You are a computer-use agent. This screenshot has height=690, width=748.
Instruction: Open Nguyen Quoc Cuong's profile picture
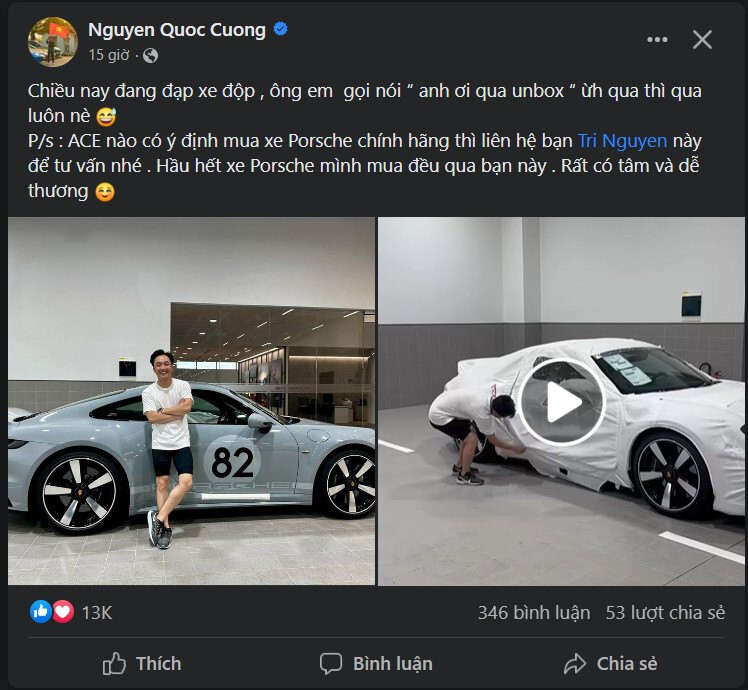point(53,41)
